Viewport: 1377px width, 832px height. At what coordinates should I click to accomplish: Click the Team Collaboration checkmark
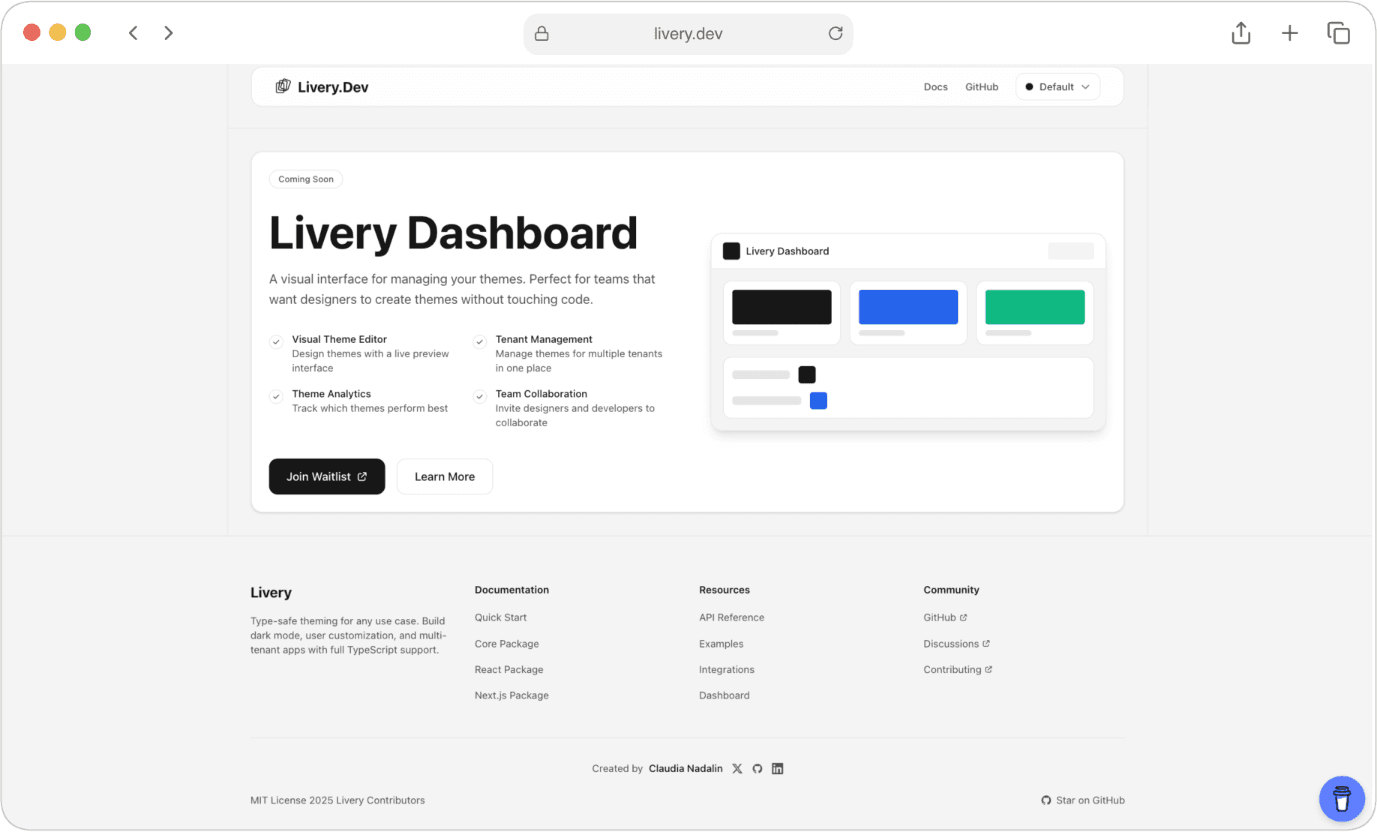point(481,395)
